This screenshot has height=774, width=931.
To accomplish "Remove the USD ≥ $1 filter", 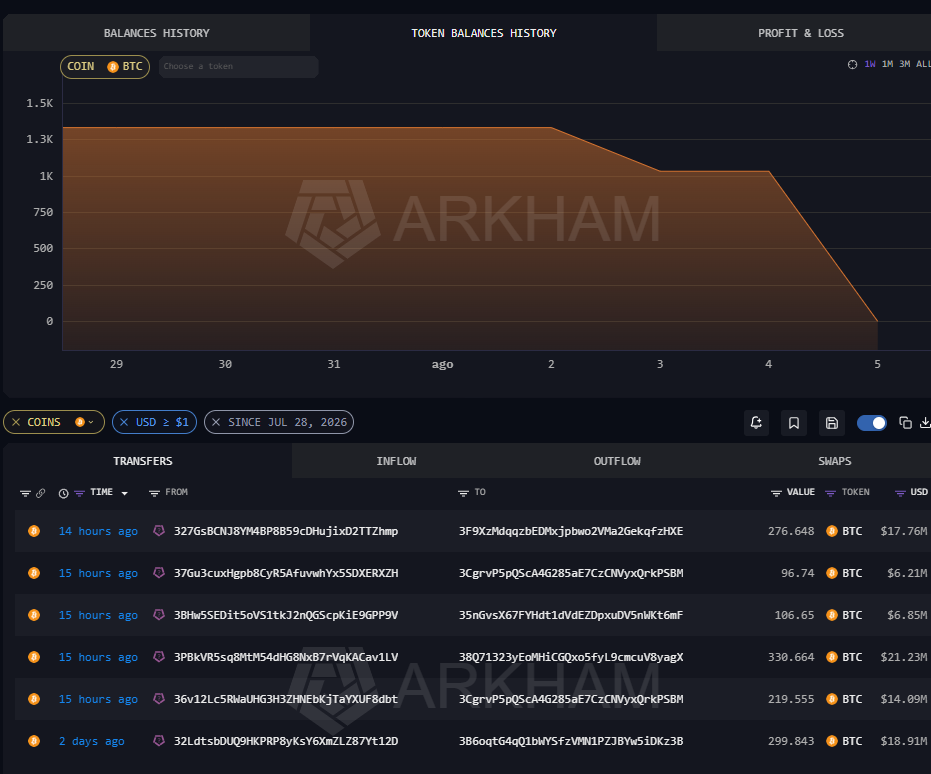I will pos(124,422).
